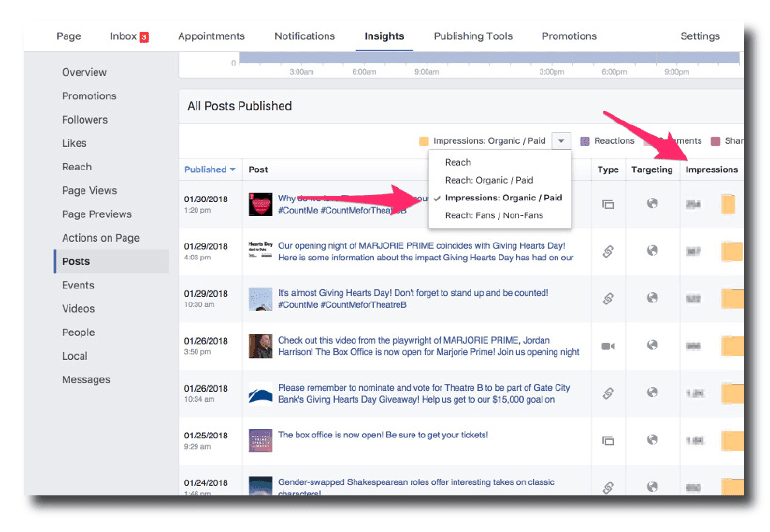The width and height of the screenshot is (770, 532).
Task: Click the Post column header
Action: [258, 169]
